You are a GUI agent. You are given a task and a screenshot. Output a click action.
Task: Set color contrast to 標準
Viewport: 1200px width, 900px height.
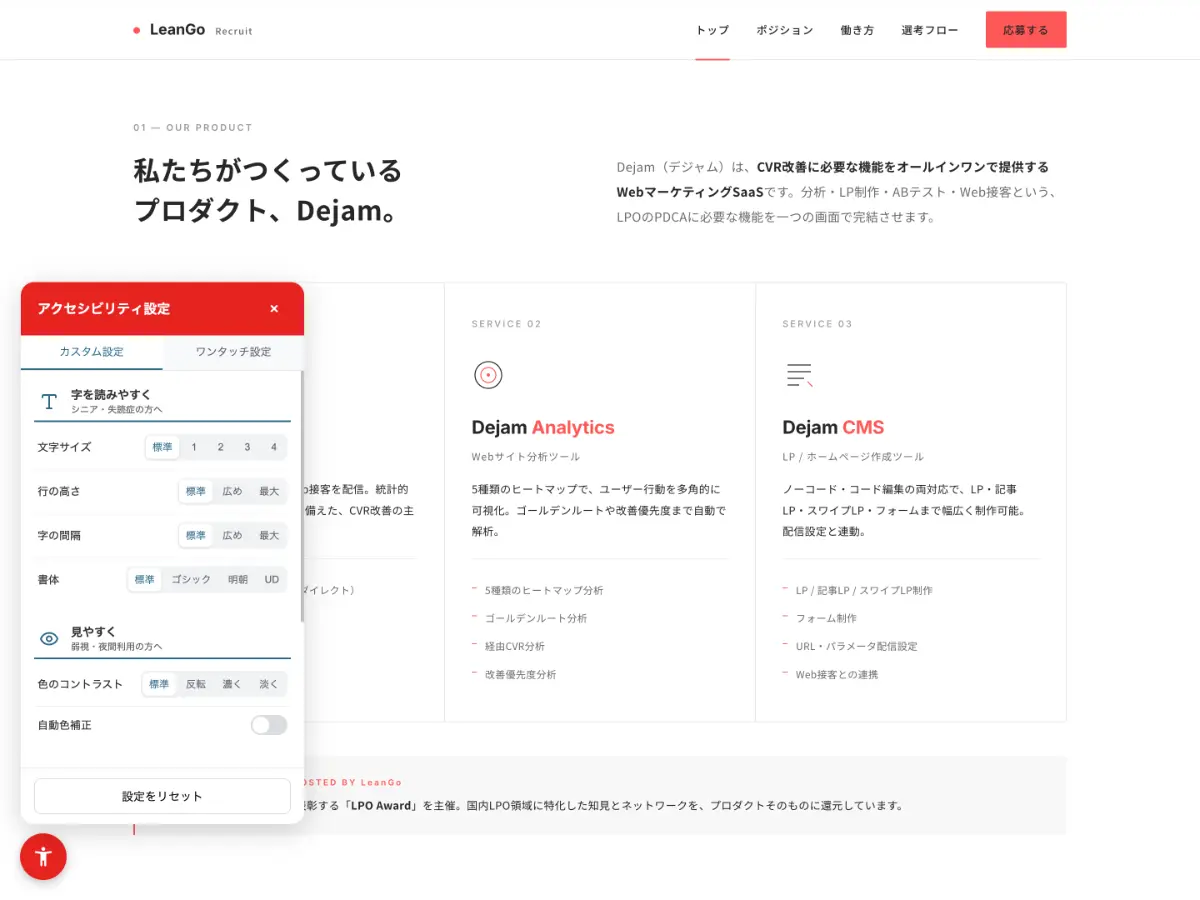pos(159,684)
